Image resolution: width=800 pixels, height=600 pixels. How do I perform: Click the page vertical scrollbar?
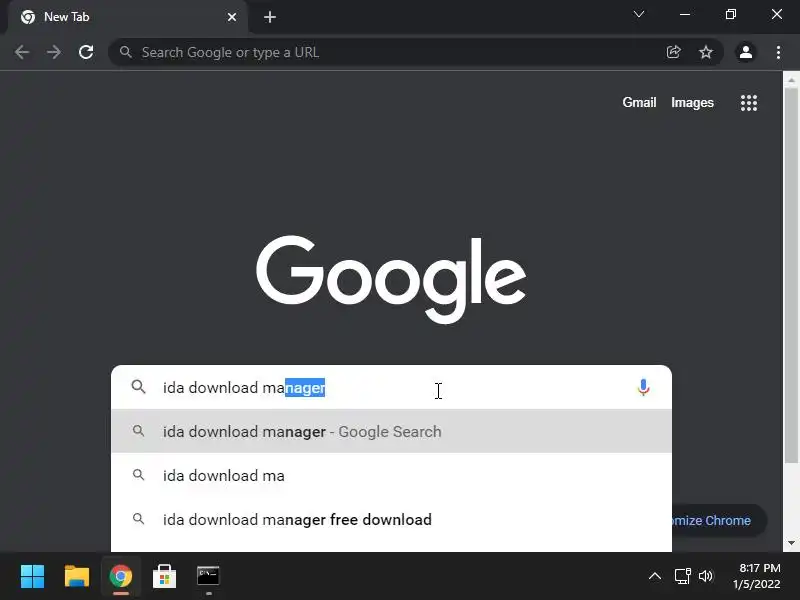791,276
